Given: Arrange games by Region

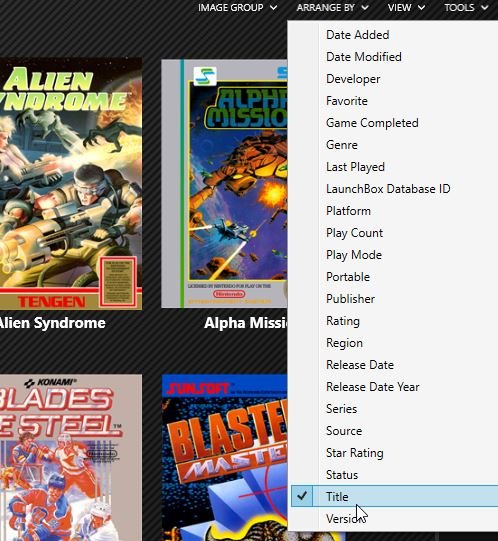Looking at the screenshot, I should [394, 343].
